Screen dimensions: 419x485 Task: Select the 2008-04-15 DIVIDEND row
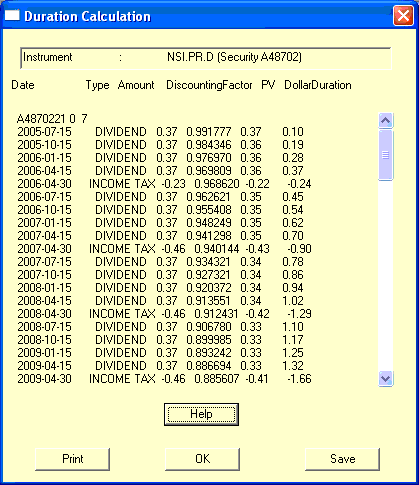(x=160, y=301)
